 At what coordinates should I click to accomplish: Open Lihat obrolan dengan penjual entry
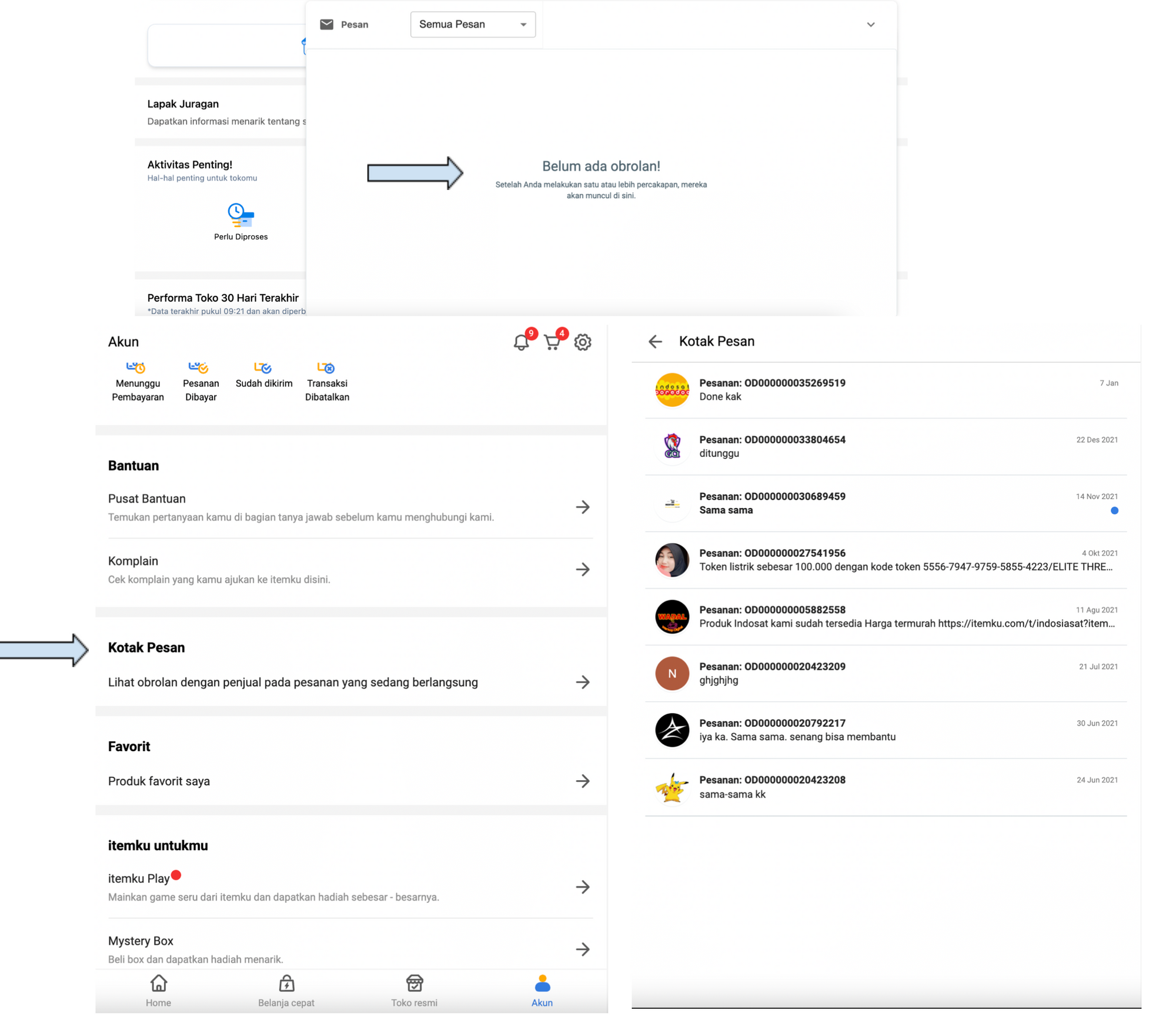coord(350,683)
